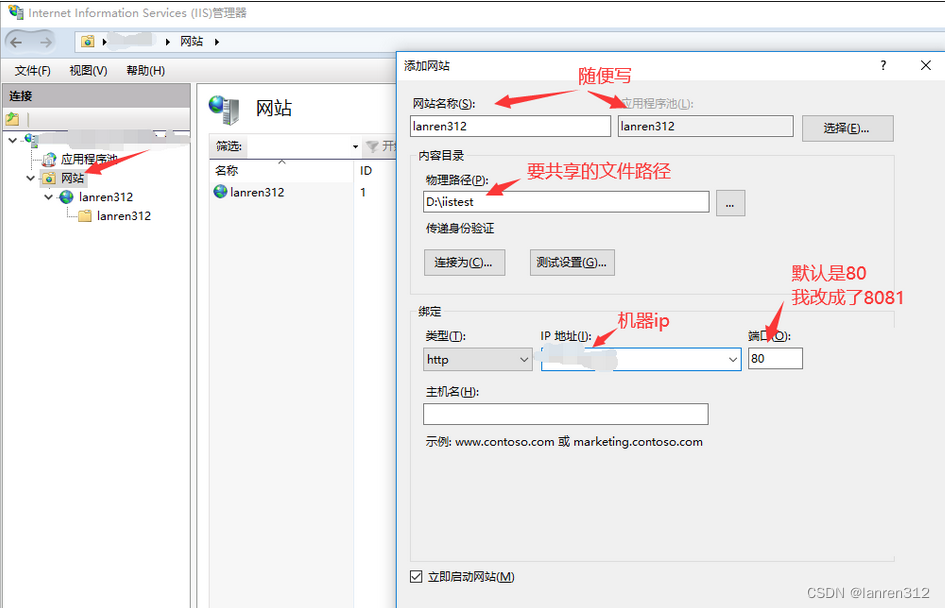Click the 筛选 filter text field

[297, 146]
